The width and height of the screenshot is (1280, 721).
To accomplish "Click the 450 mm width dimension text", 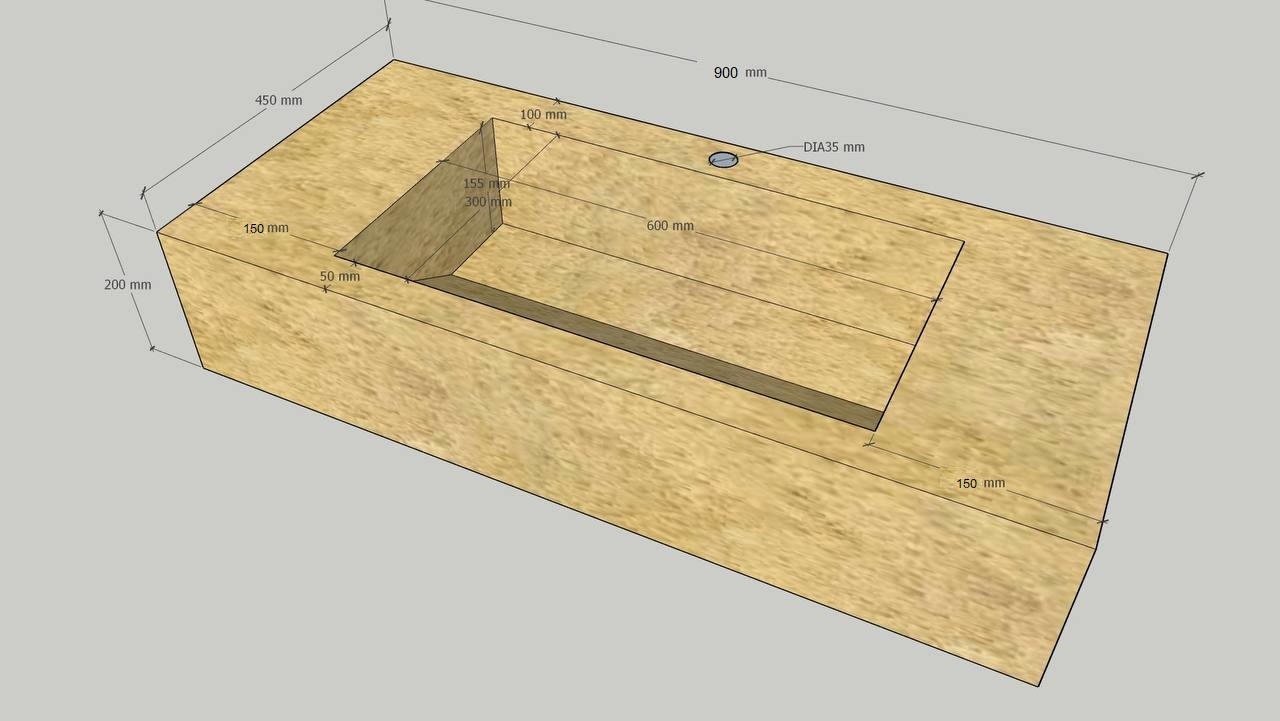I will pyautogui.click(x=278, y=100).
